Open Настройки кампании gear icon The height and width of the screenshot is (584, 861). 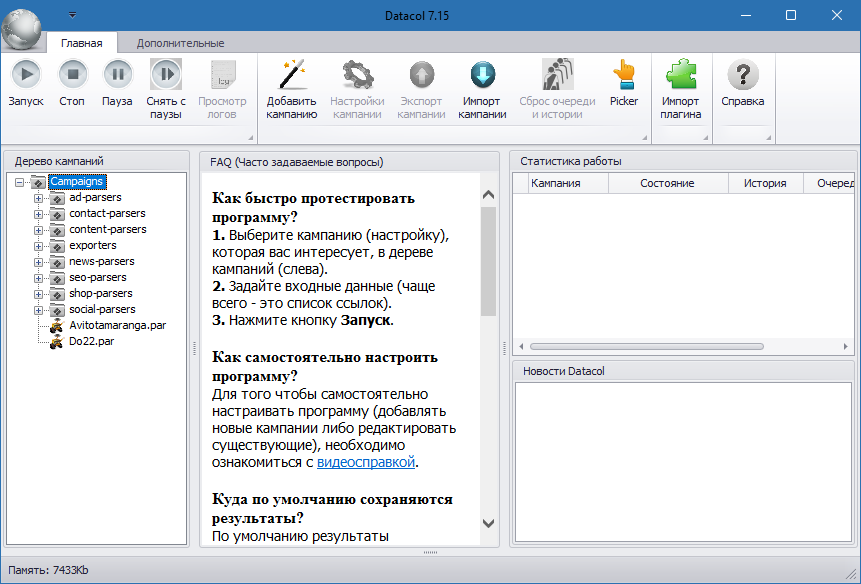click(357, 74)
